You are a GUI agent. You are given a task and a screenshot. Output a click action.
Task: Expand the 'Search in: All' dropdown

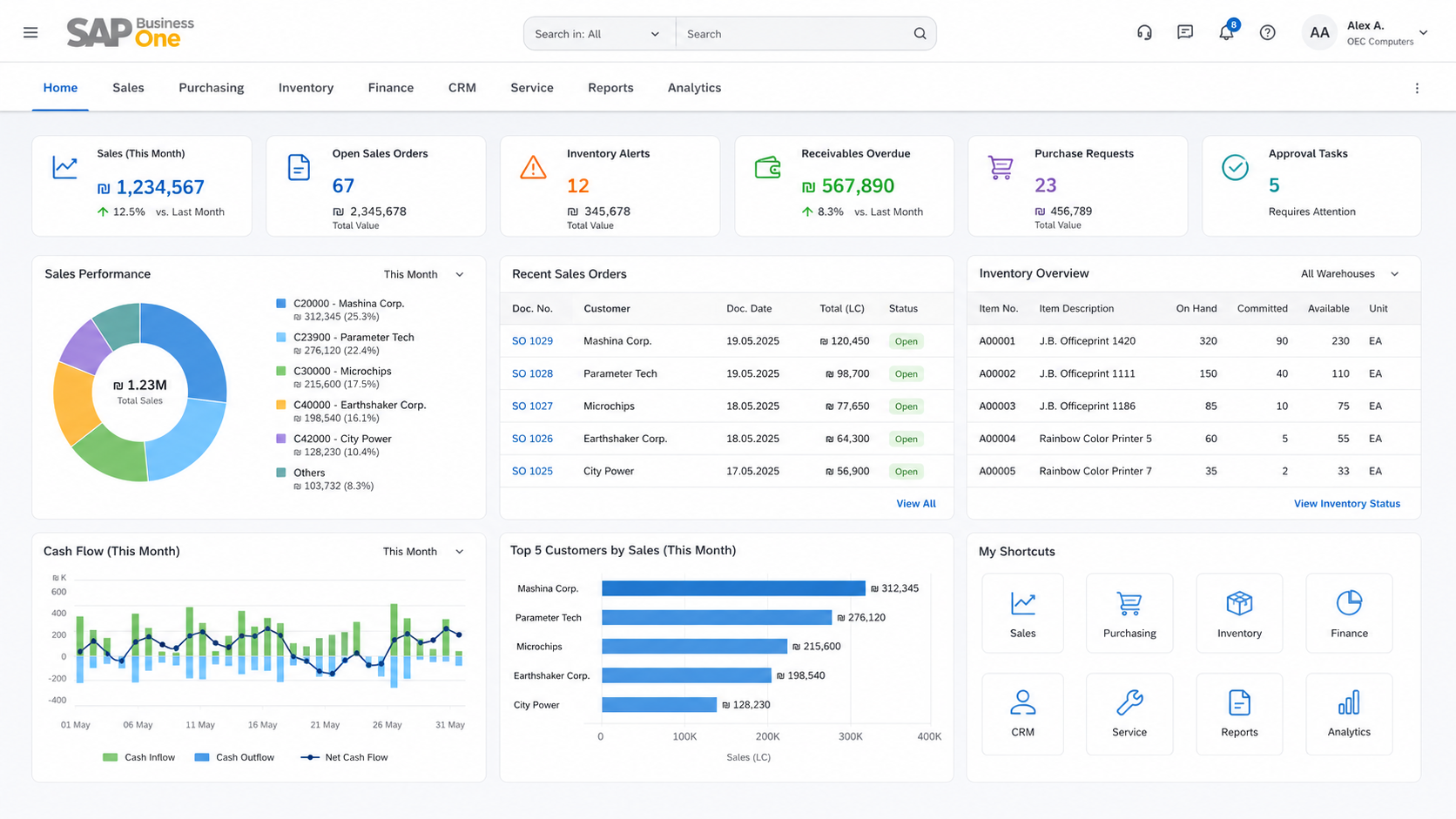pos(599,34)
